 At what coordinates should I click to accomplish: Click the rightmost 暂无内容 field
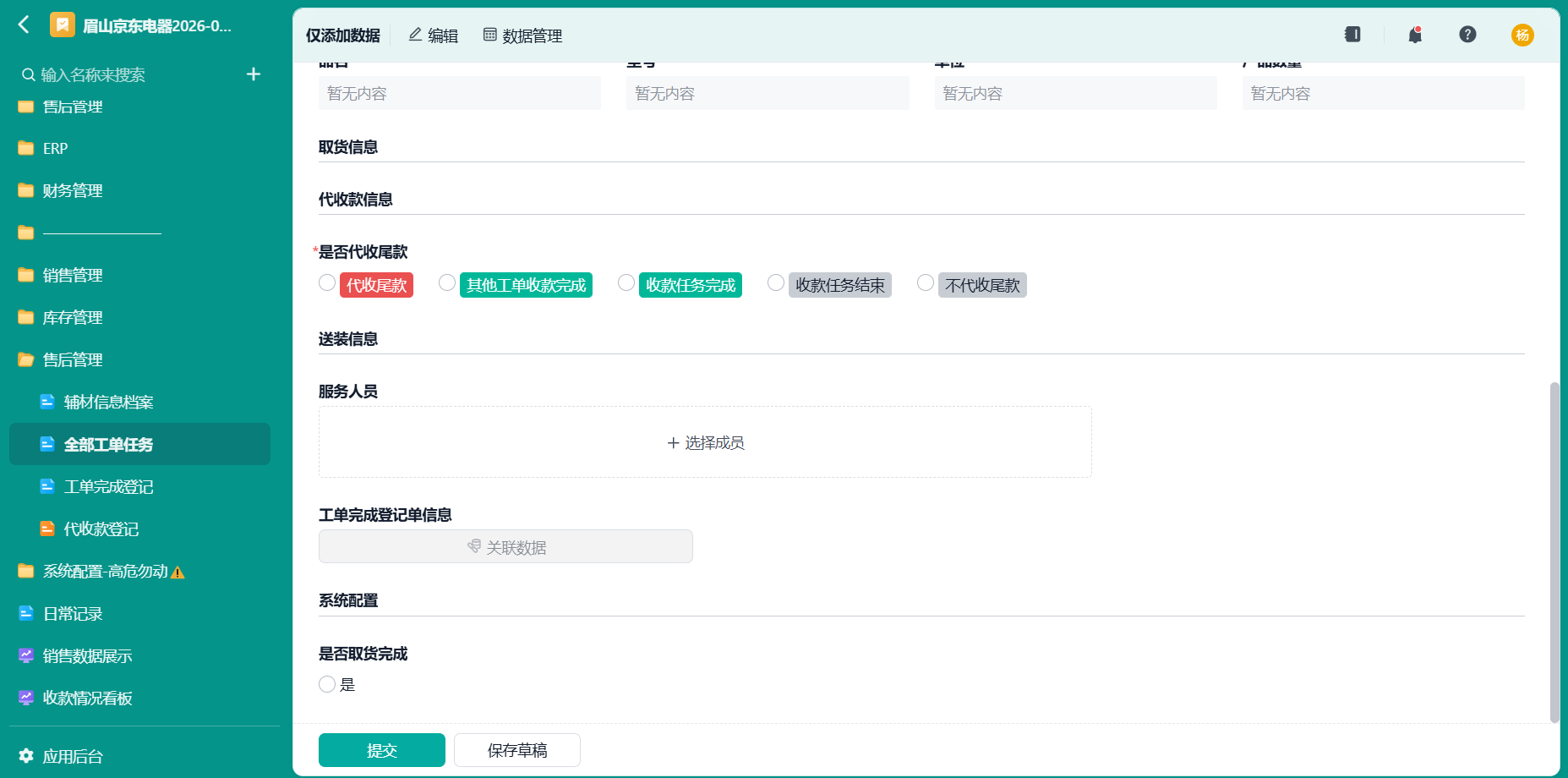(1384, 93)
